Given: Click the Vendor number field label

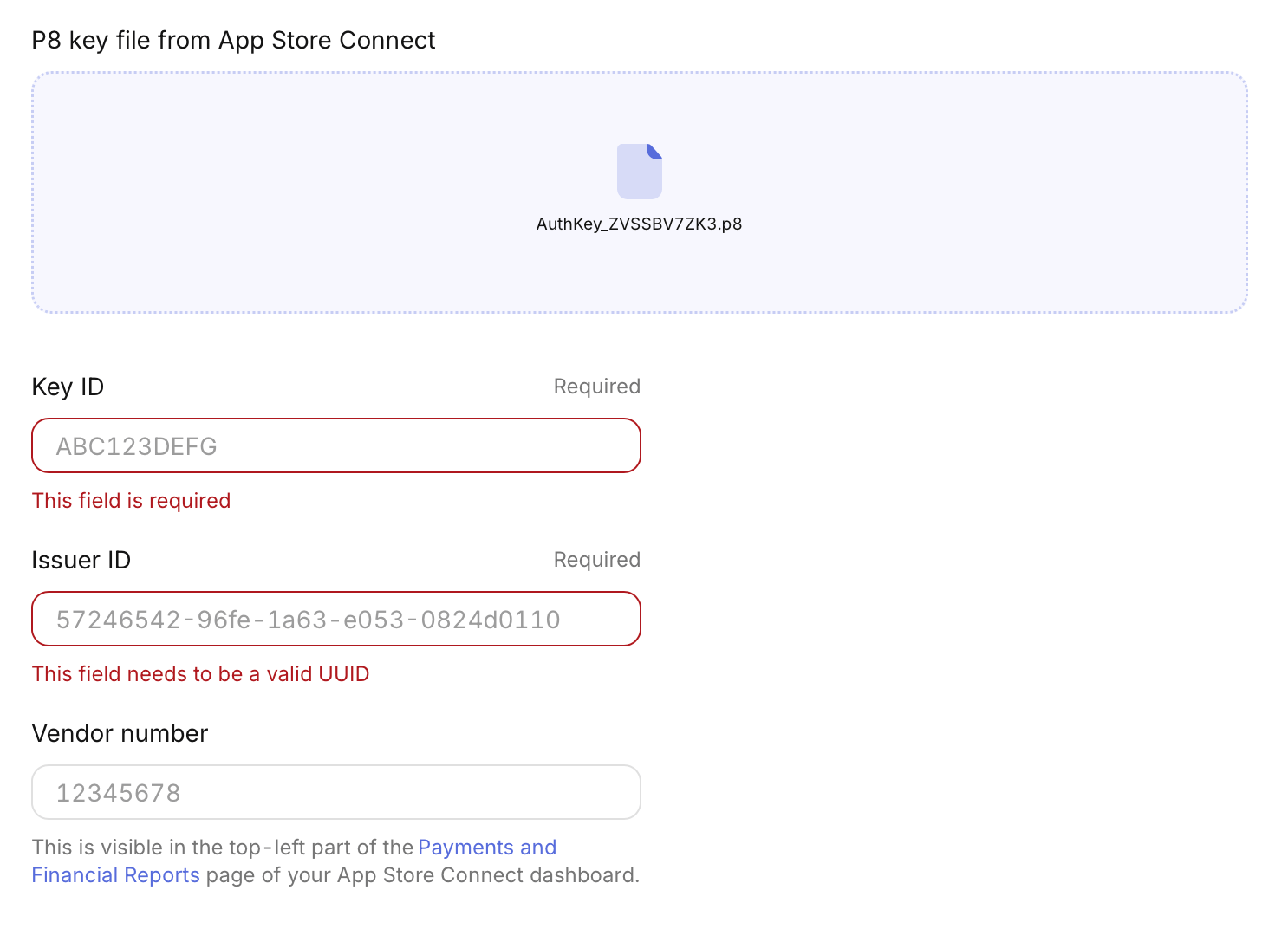Looking at the screenshot, I should 120,733.
